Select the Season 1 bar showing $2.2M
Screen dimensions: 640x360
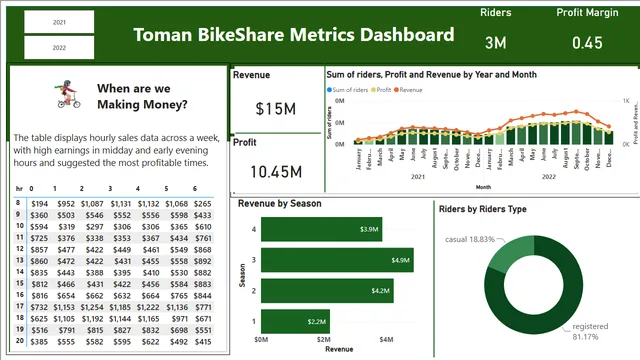(x=296, y=322)
